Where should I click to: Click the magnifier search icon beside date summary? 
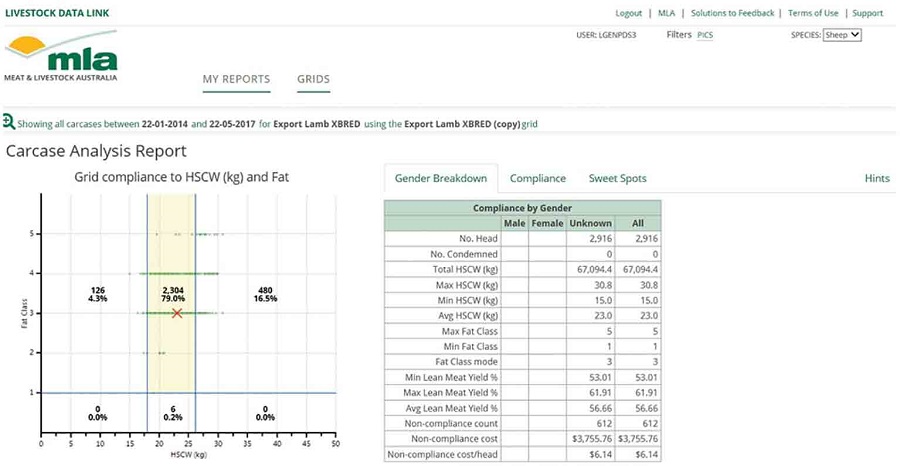(x=8, y=123)
